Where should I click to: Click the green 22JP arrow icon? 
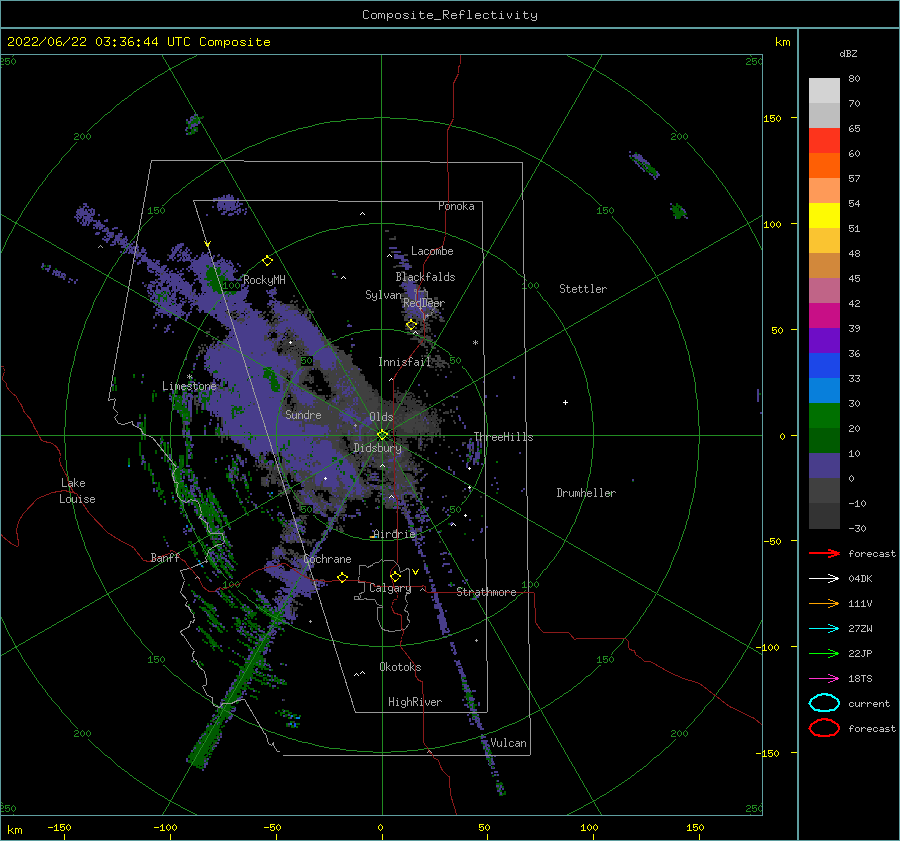click(824, 653)
